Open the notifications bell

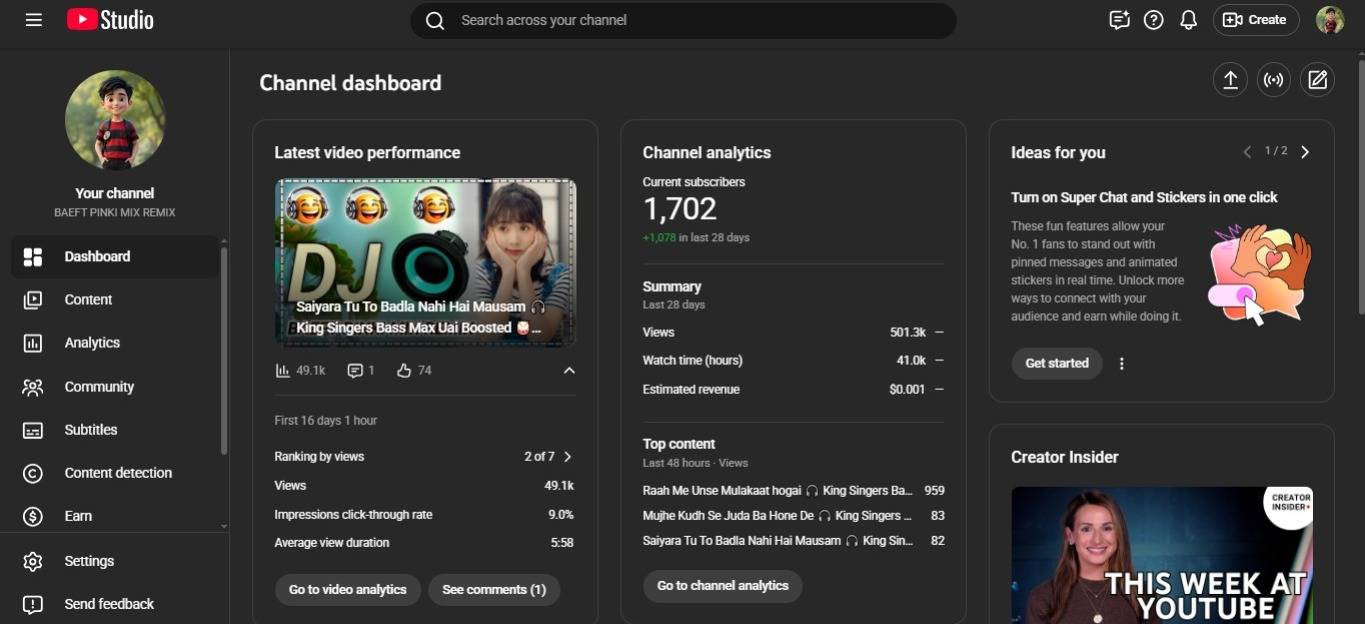tap(1188, 20)
